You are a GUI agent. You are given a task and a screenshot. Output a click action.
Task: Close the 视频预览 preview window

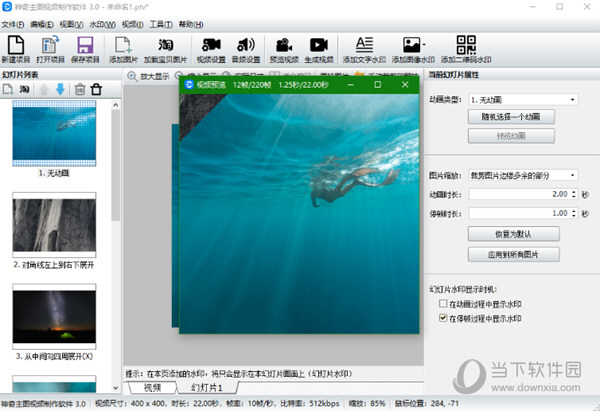pos(405,85)
